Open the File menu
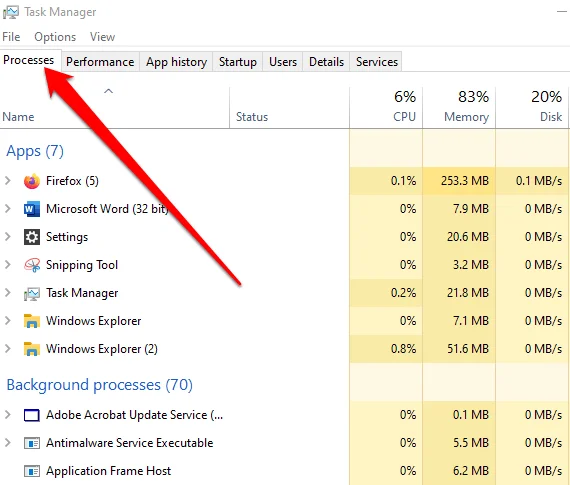 [11, 37]
